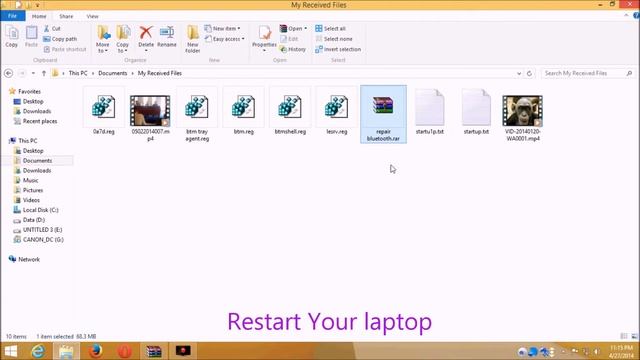
Task: Open the Copy to menu
Action: coord(122,39)
